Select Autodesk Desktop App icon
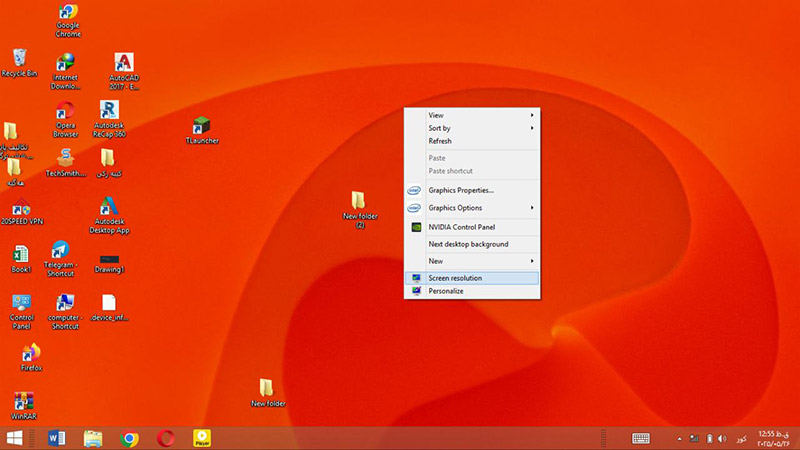 point(109,215)
